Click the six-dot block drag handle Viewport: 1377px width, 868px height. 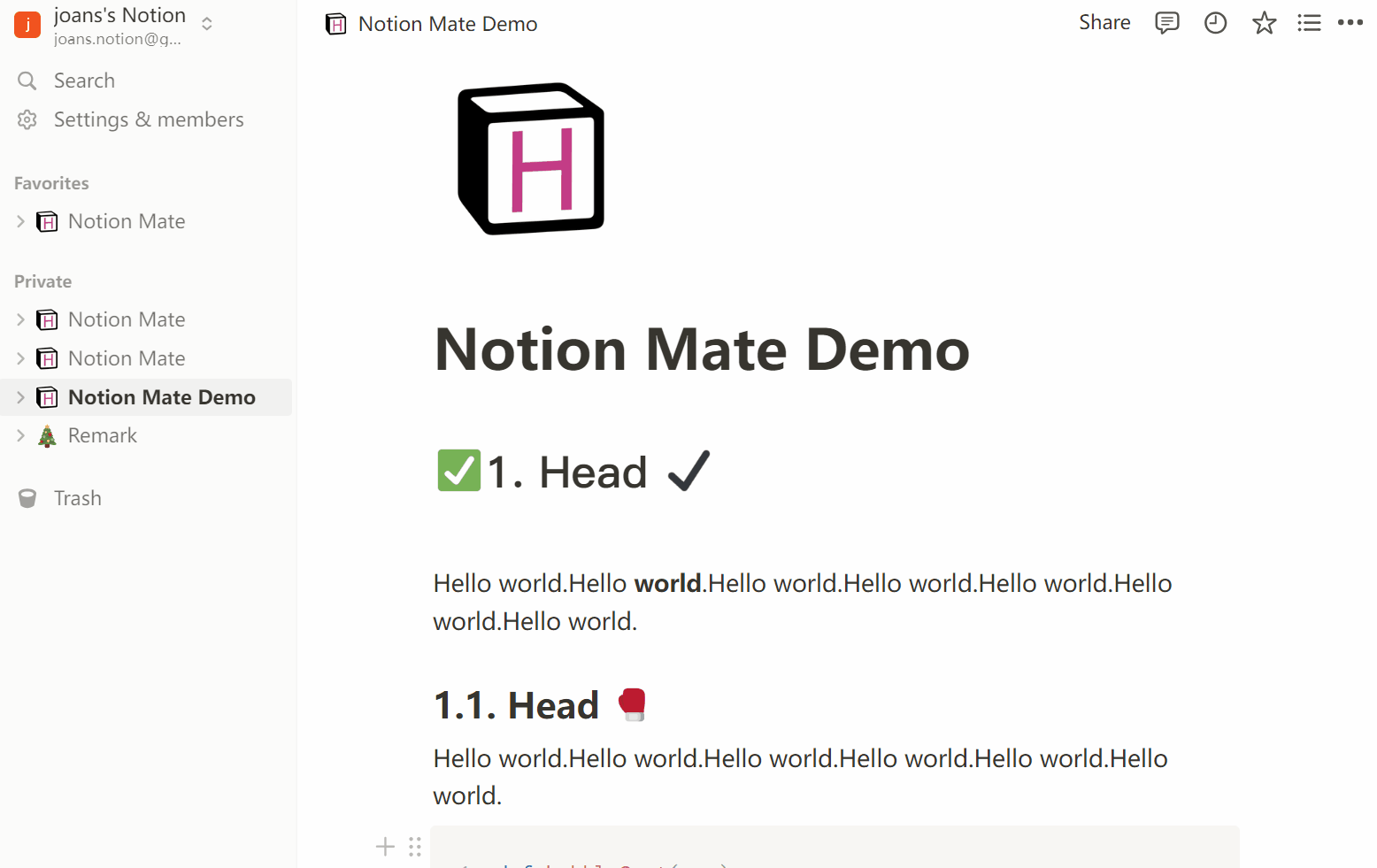click(x=415, y=847)
